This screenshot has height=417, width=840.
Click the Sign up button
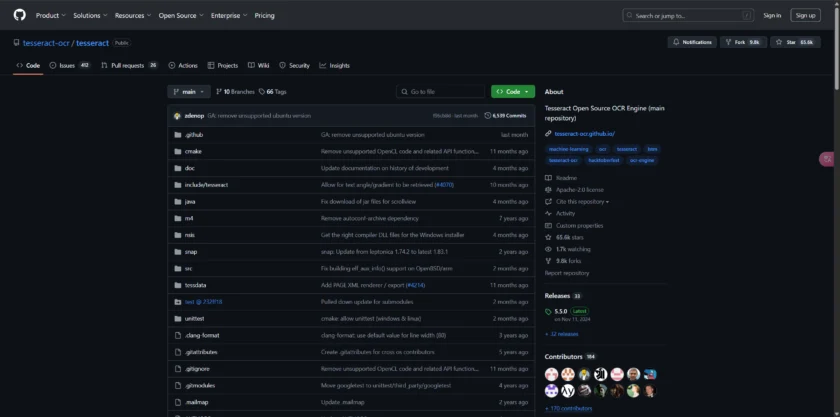click(x=805, y=16)
